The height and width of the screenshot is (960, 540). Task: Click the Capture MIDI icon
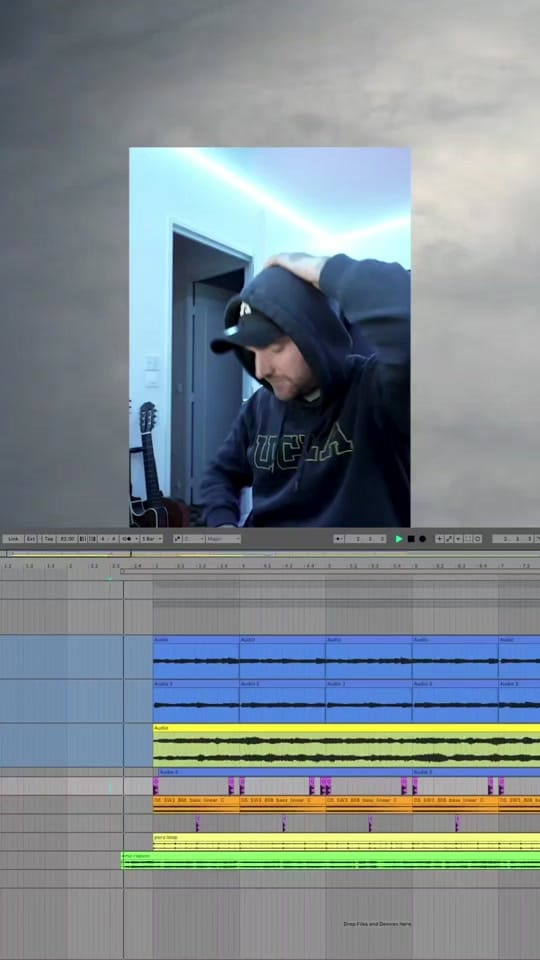(x=468, y=539)
